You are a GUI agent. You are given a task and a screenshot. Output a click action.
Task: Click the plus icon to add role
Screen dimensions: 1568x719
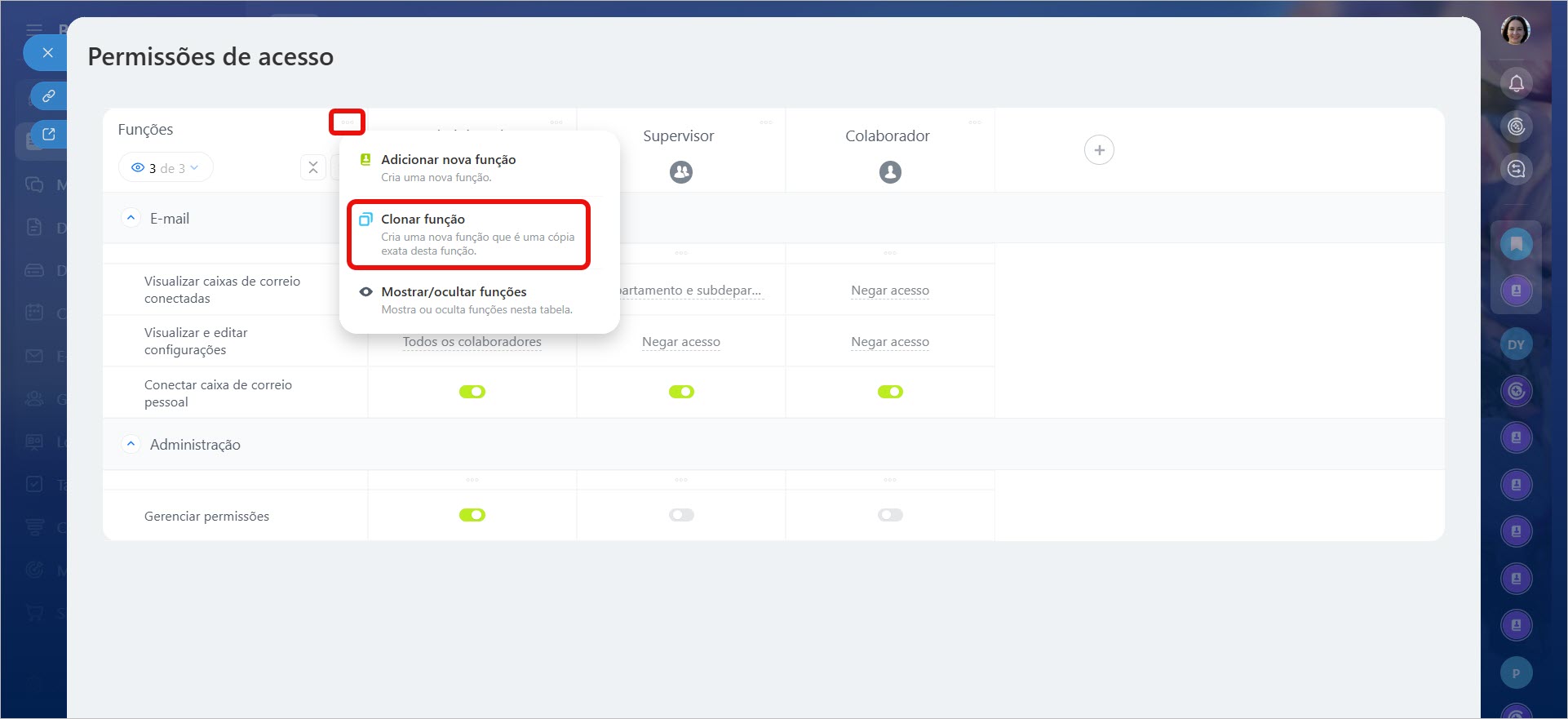pyautogui.click(x=1099, y=150)
